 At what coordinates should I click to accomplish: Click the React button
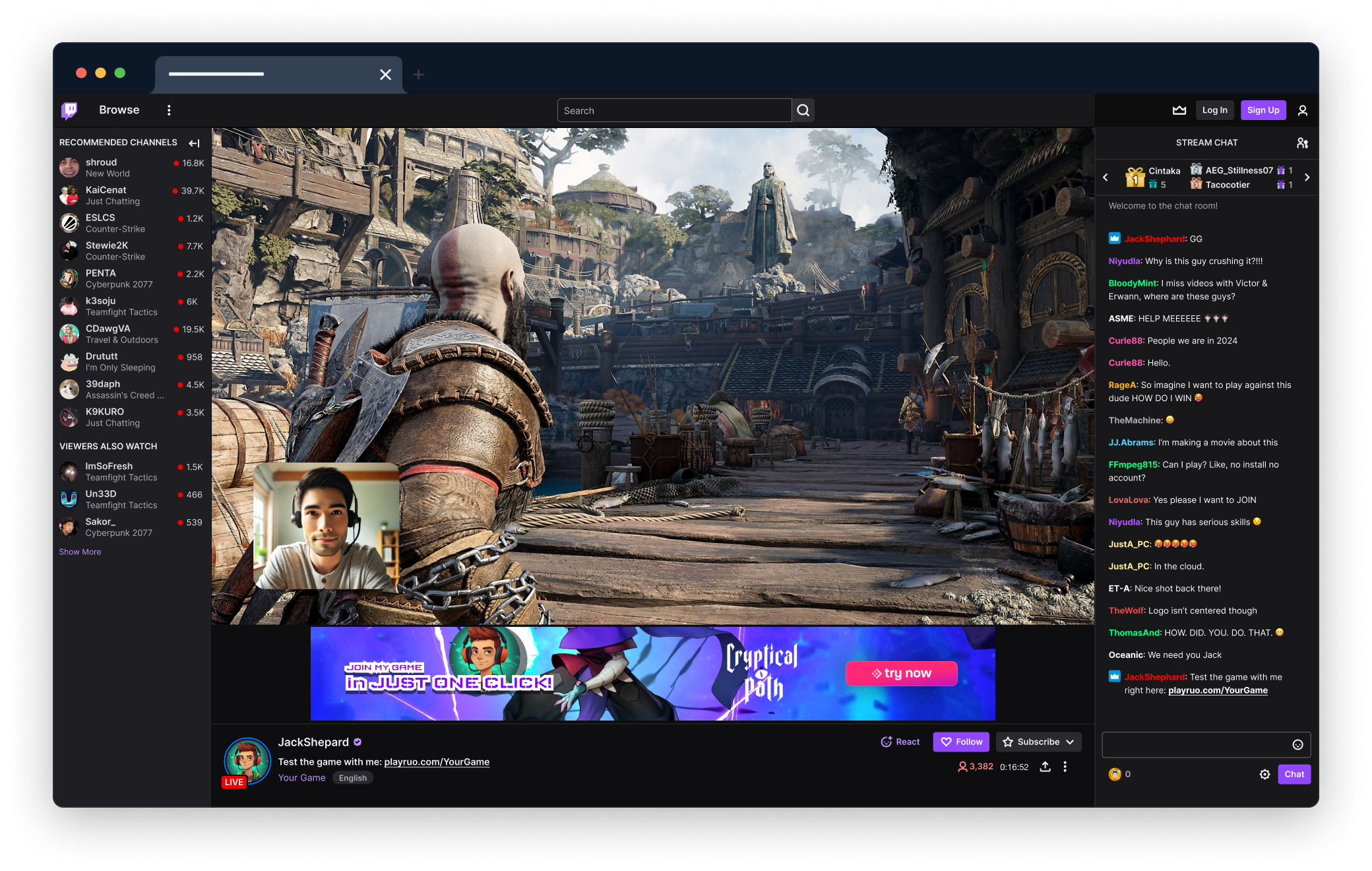900,742
